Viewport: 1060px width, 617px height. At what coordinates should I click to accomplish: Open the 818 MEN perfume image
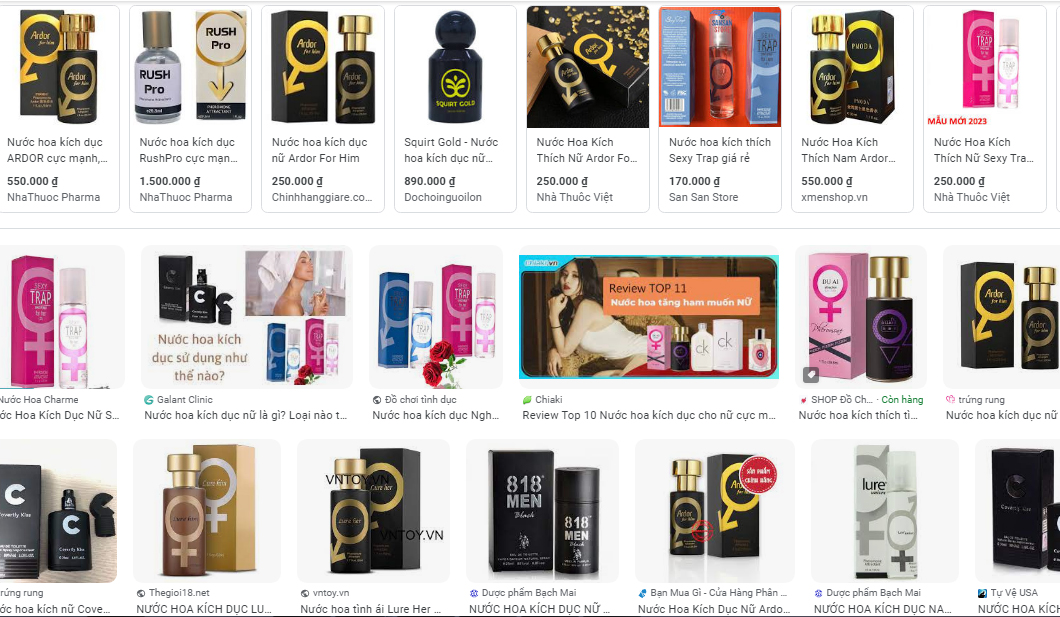tap(542, 511)
